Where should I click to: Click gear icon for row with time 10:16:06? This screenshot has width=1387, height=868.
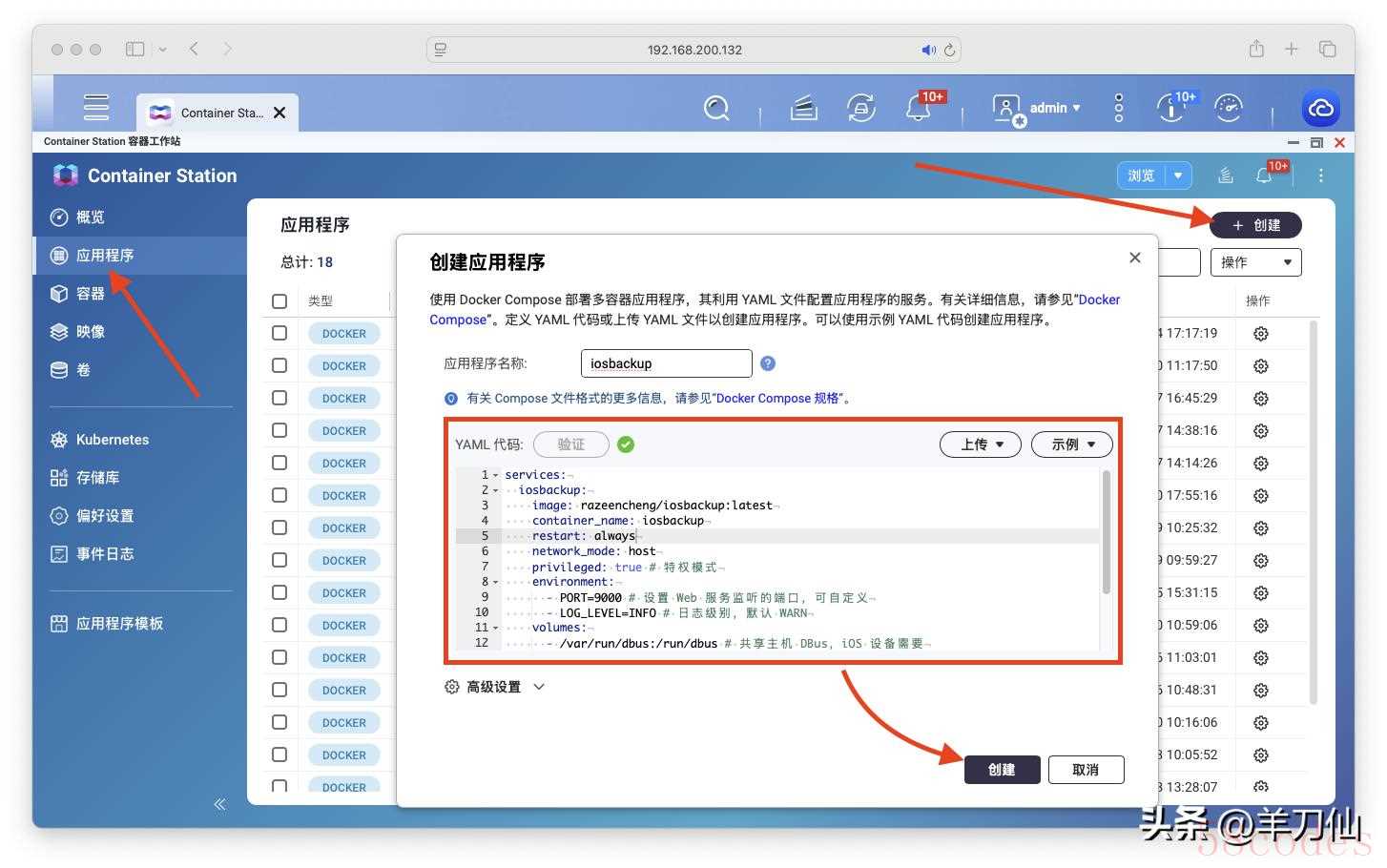pyautogui.click(x=1261, y=723)
